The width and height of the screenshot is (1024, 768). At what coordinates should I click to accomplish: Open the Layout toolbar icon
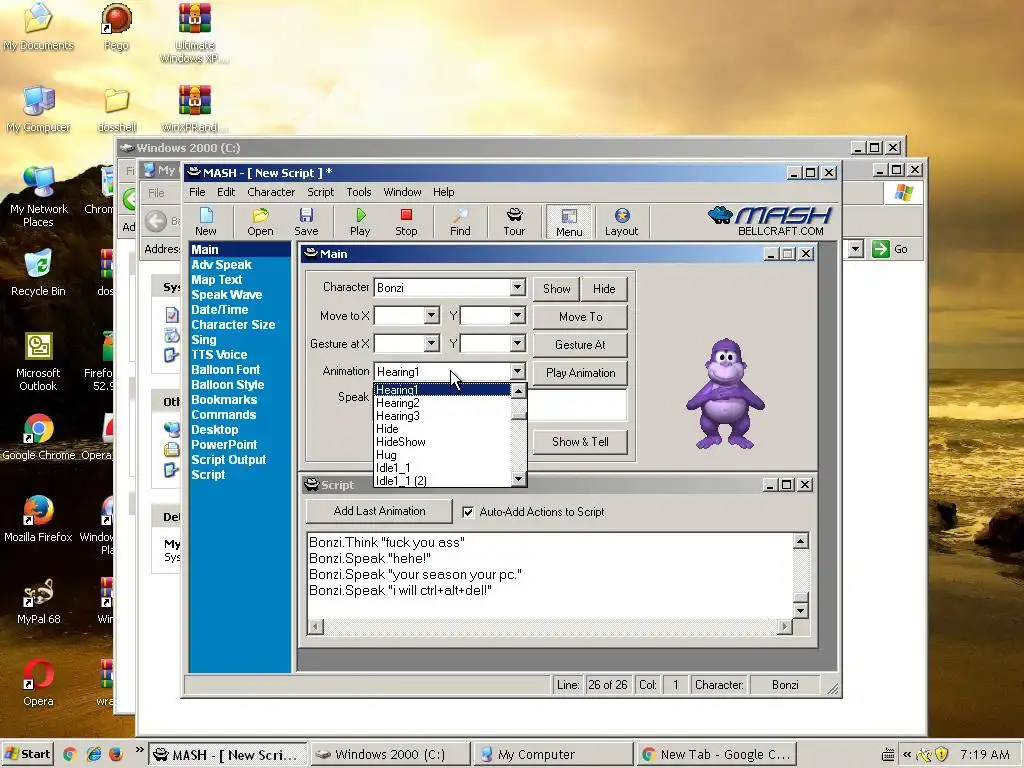(x=621, y=222)
